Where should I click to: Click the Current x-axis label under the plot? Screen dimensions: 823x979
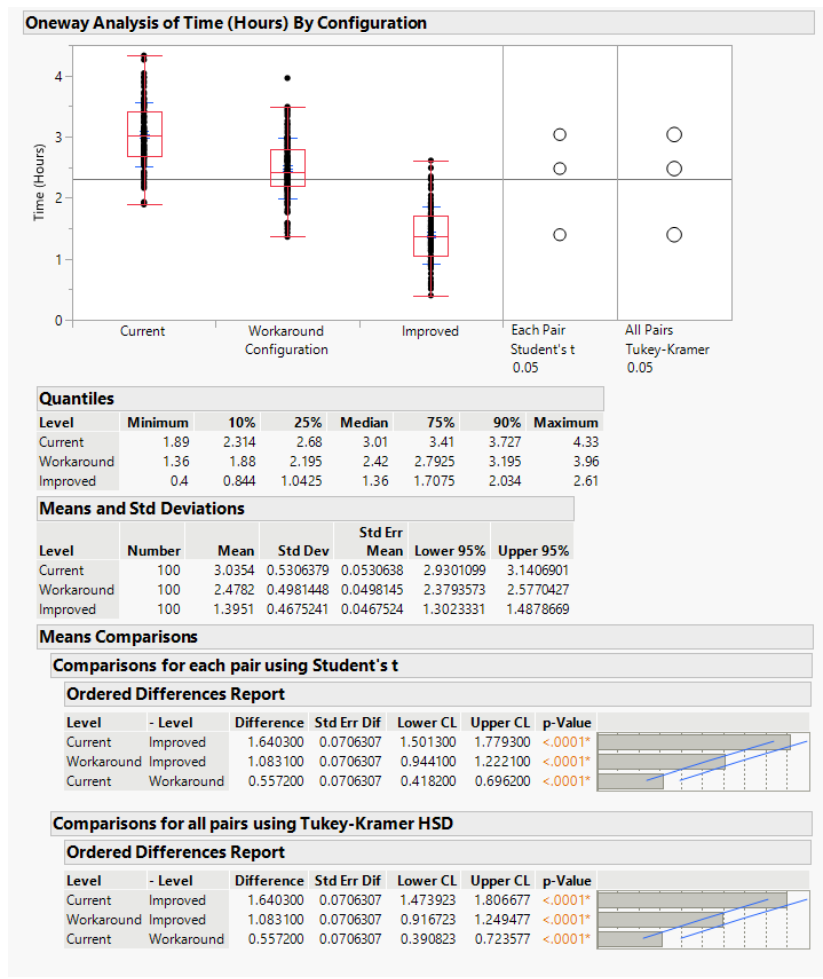tap(142, 331)
